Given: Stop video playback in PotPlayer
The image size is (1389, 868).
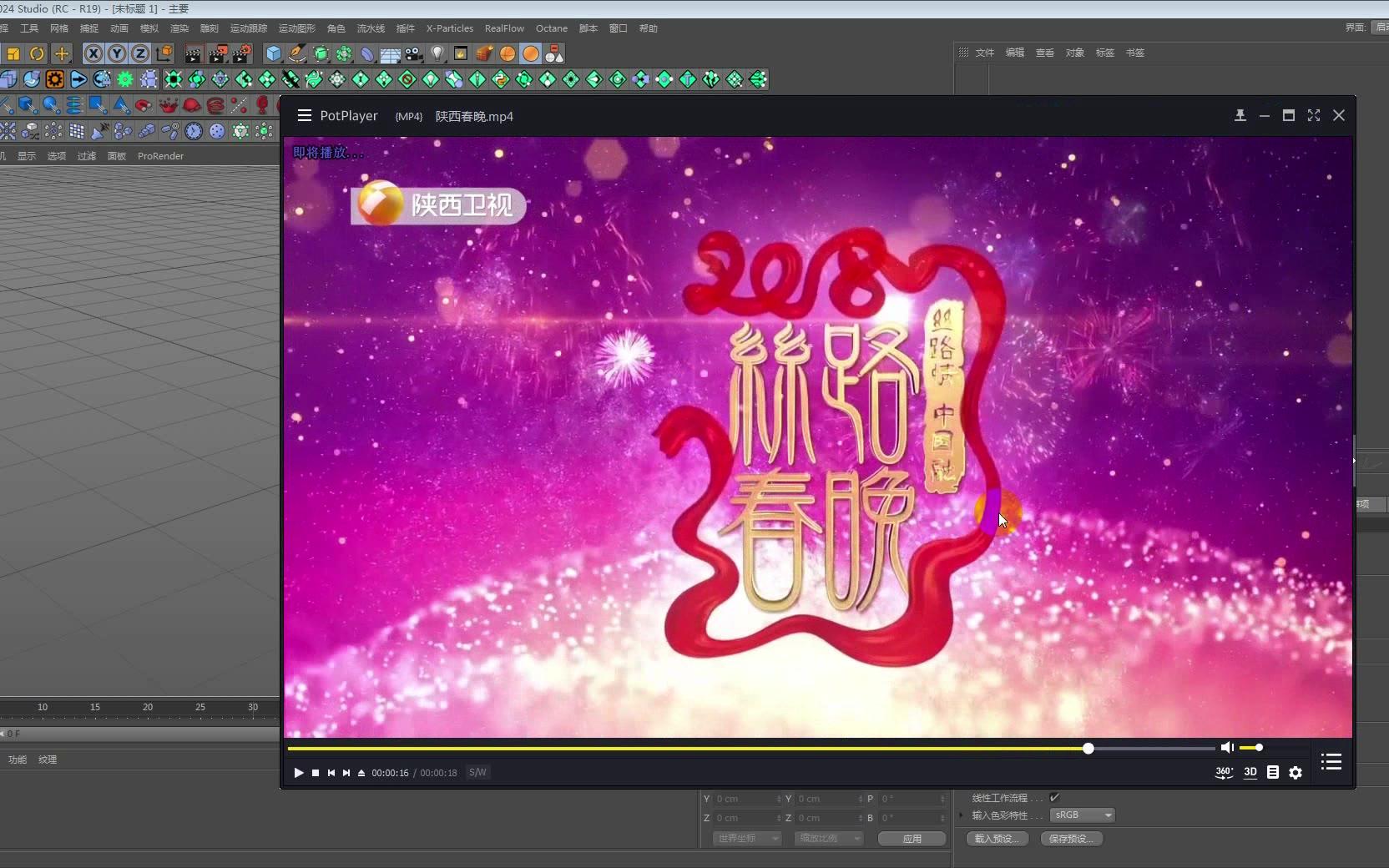Looking at the screenshot, I should [316, 773].
